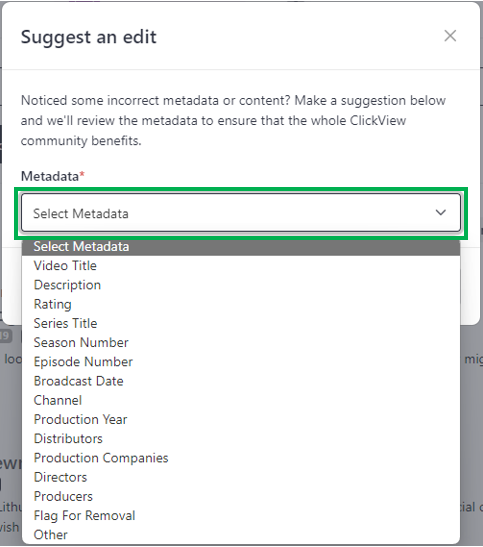Viewport: 483px width, 547px height.
Task: Click the Select Metadata dropdown chevron
Action: pyautogui.click(x=440, y=212)
